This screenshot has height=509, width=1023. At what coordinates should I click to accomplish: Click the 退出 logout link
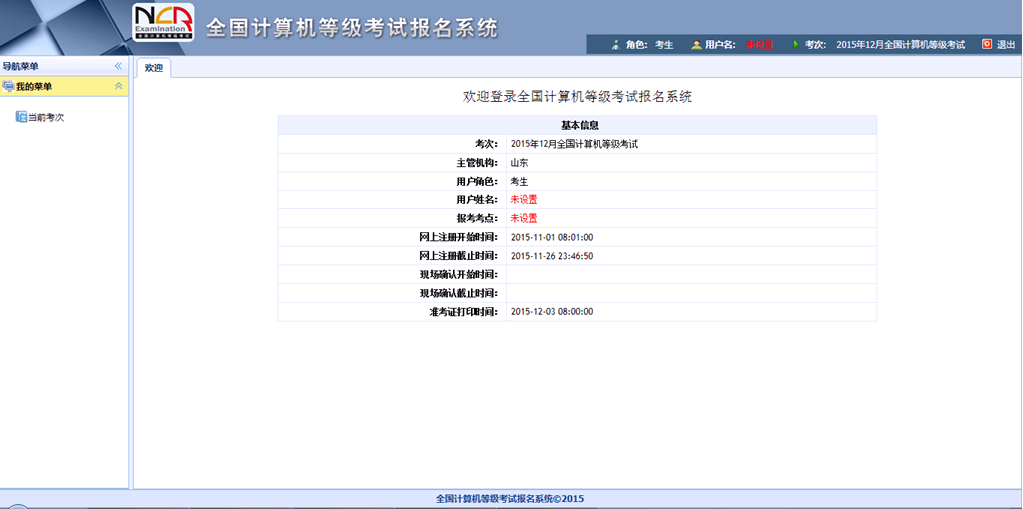(x=1005, y=45)
